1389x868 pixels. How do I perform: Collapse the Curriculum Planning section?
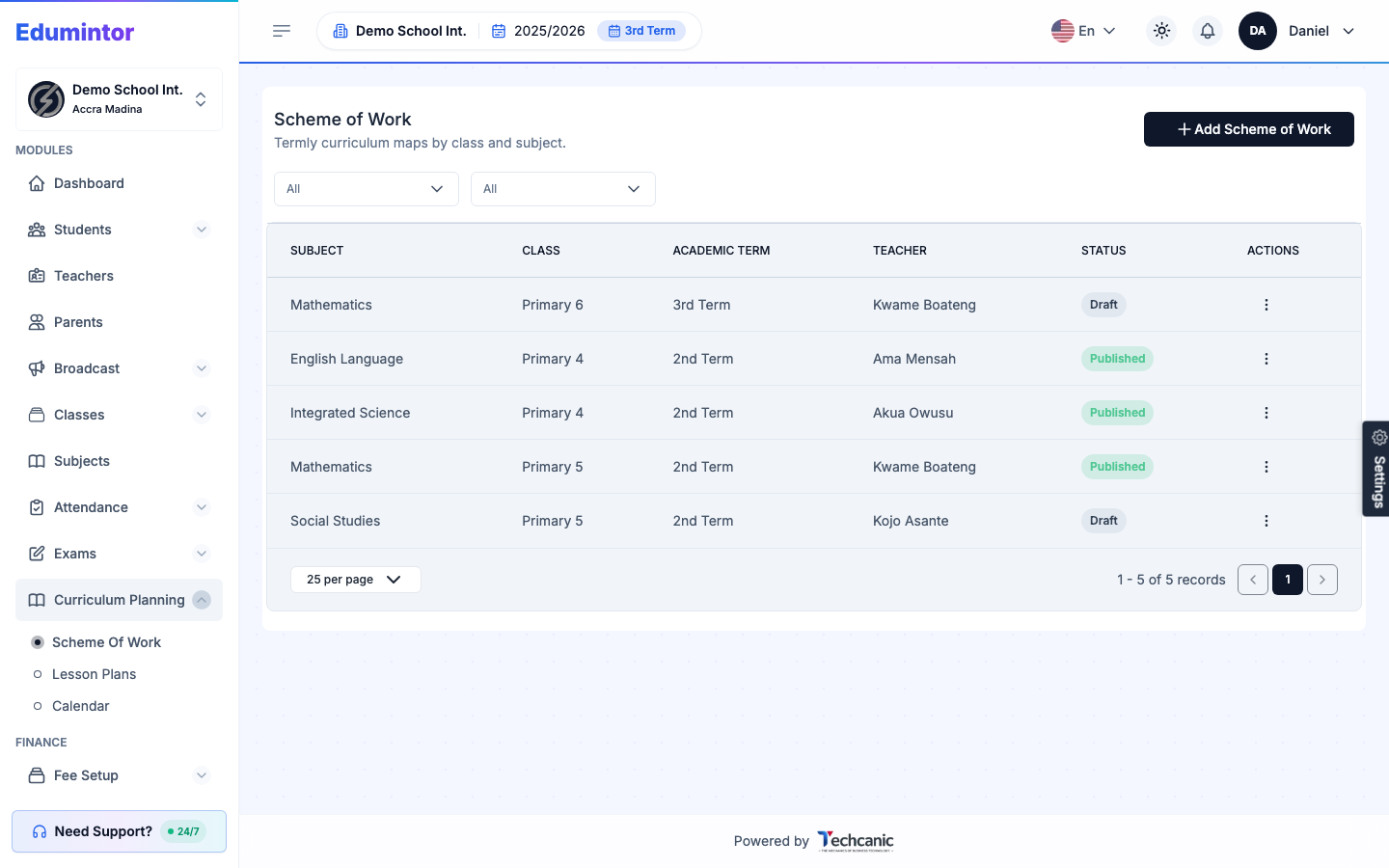point(202,600)
